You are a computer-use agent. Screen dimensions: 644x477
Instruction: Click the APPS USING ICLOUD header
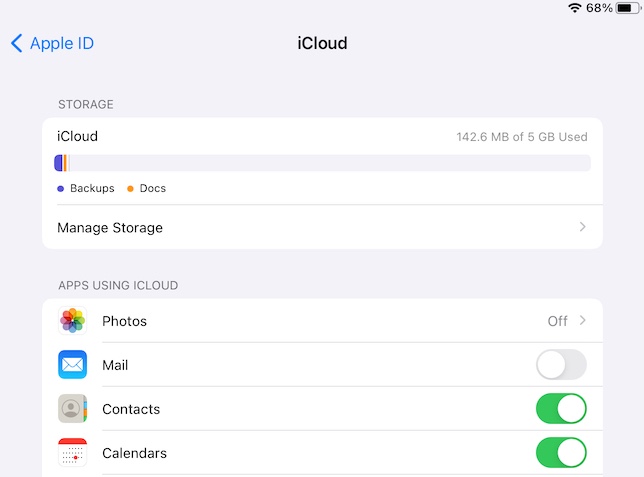[118, 285]
